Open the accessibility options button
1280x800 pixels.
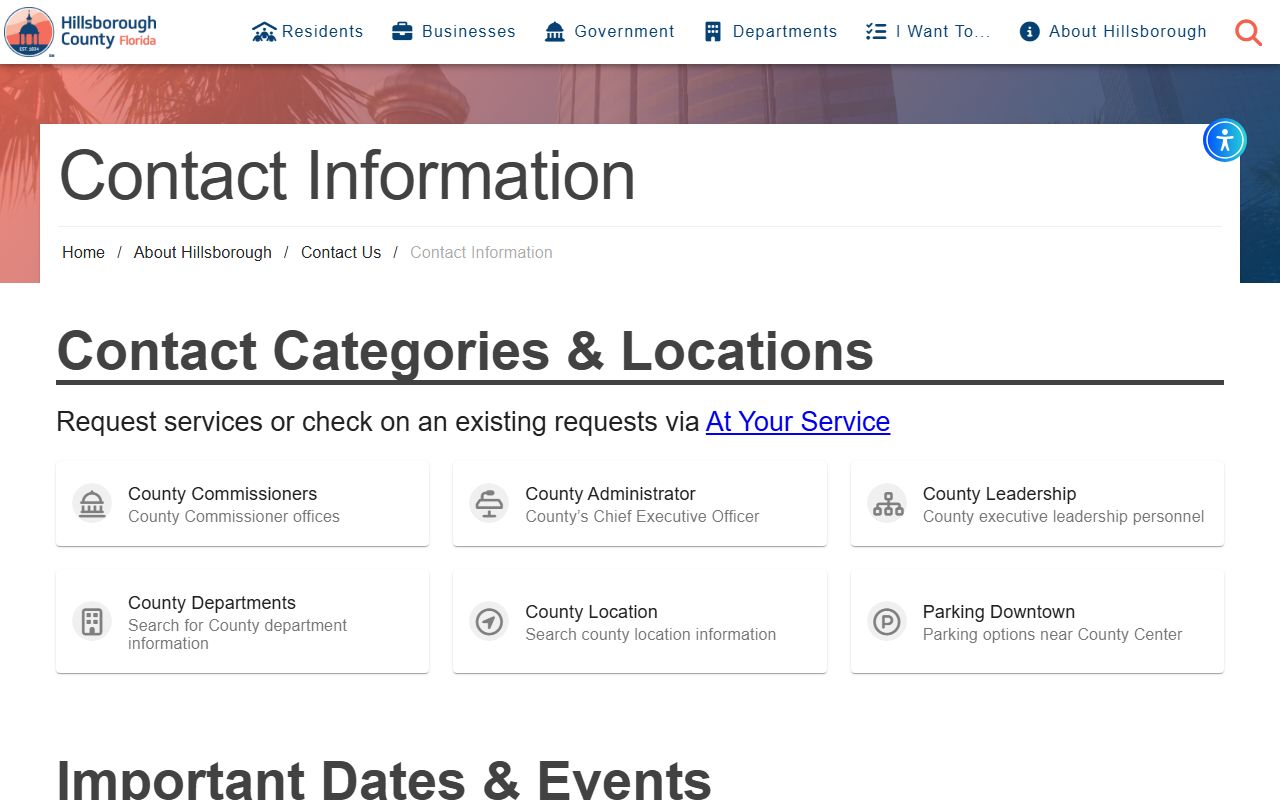click(x=1225, y=140)
